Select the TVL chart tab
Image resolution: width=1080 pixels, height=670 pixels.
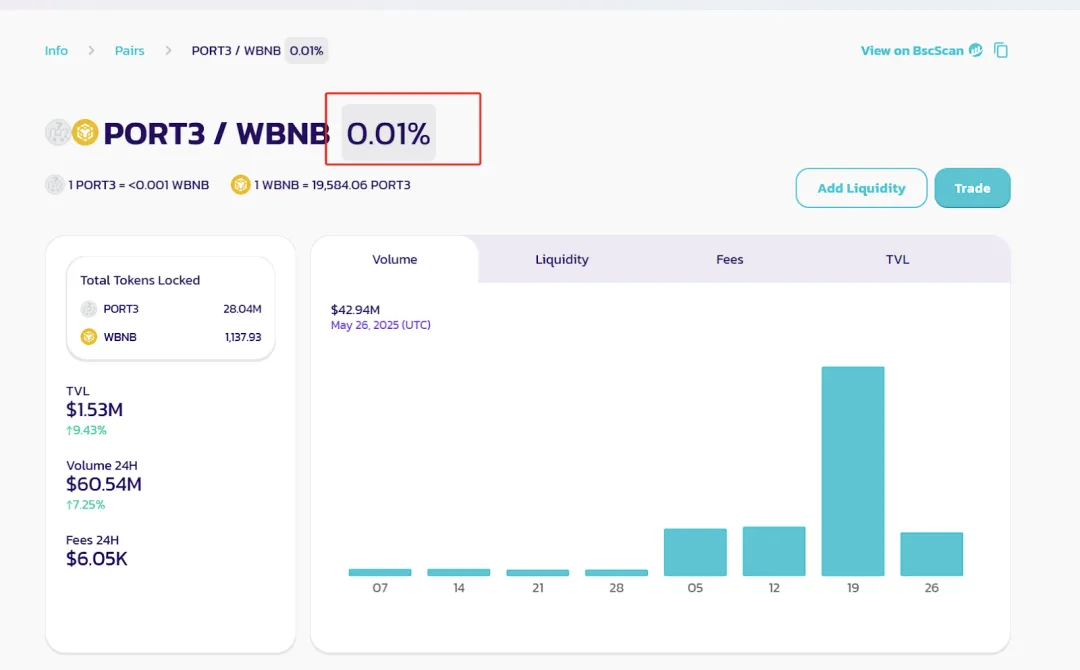pyautogui.click(x=897, y=260)
